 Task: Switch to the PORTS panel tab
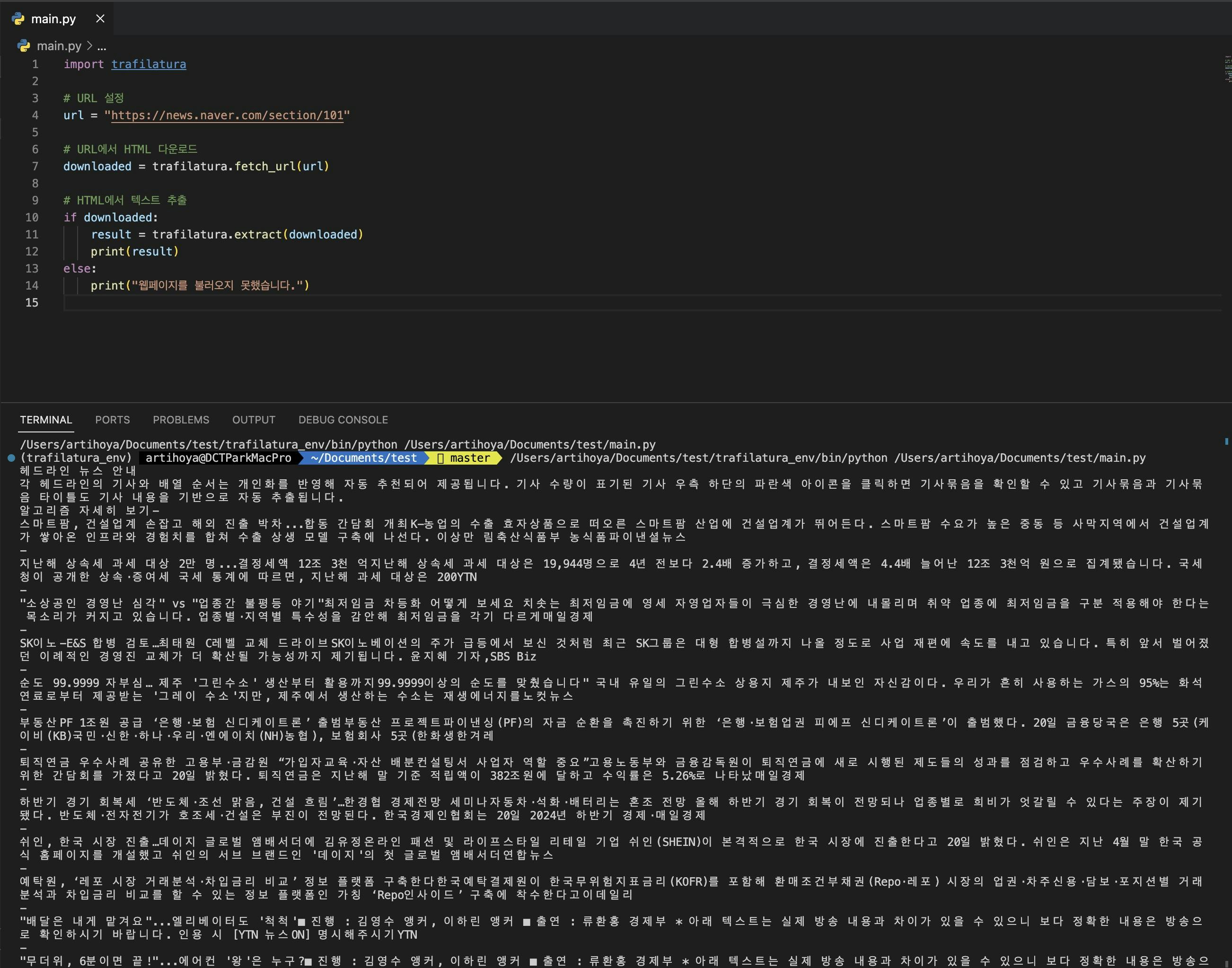pyautogui.click(x=112, y=420)
